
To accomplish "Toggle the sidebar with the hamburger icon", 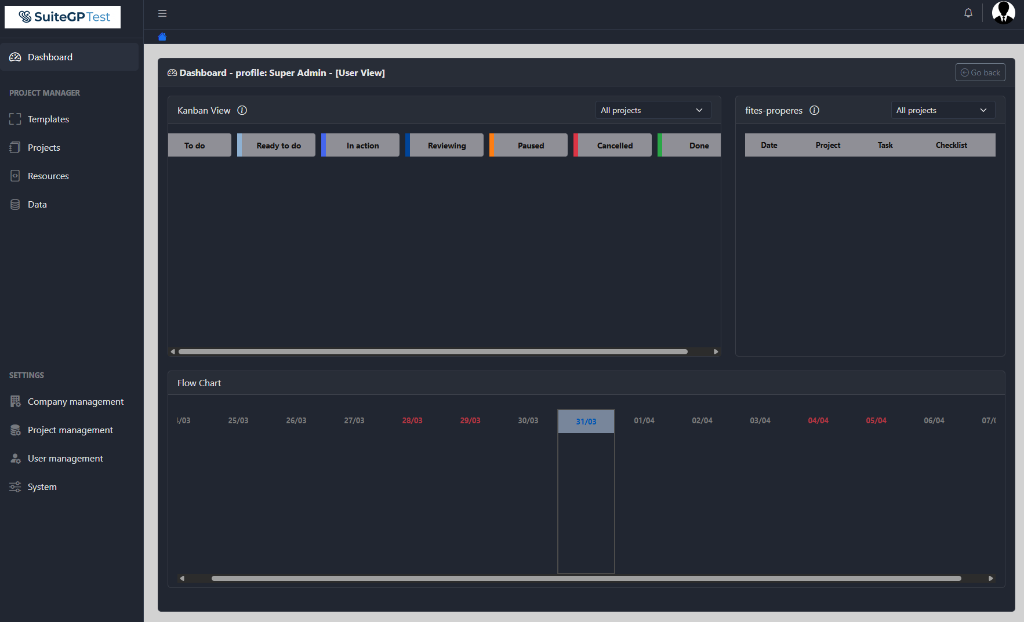I will pyautogui.click(x=162, y=13).
